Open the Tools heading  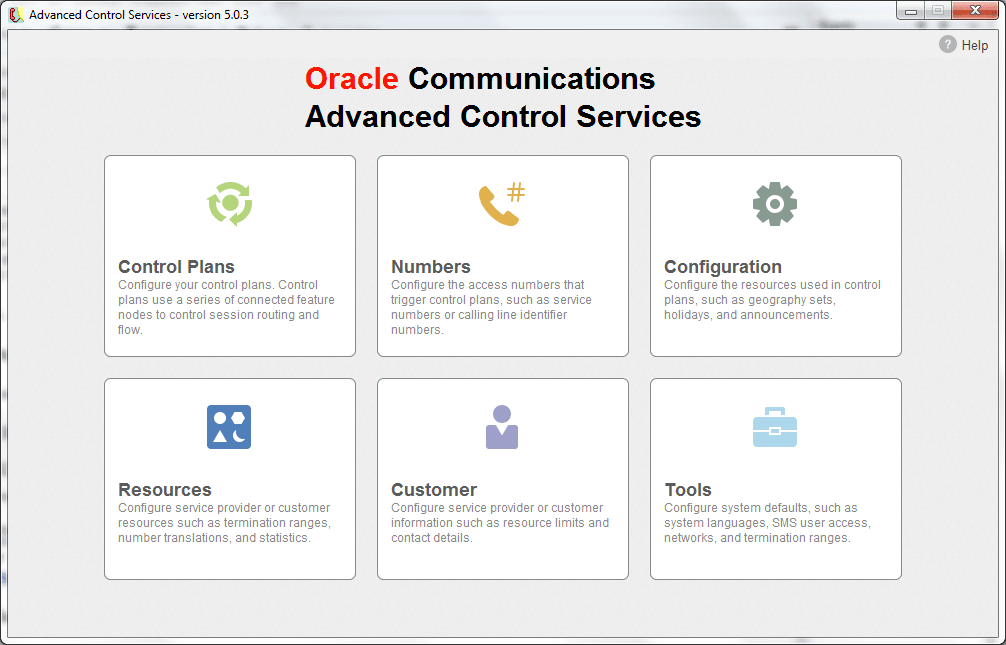coord(688,490)
